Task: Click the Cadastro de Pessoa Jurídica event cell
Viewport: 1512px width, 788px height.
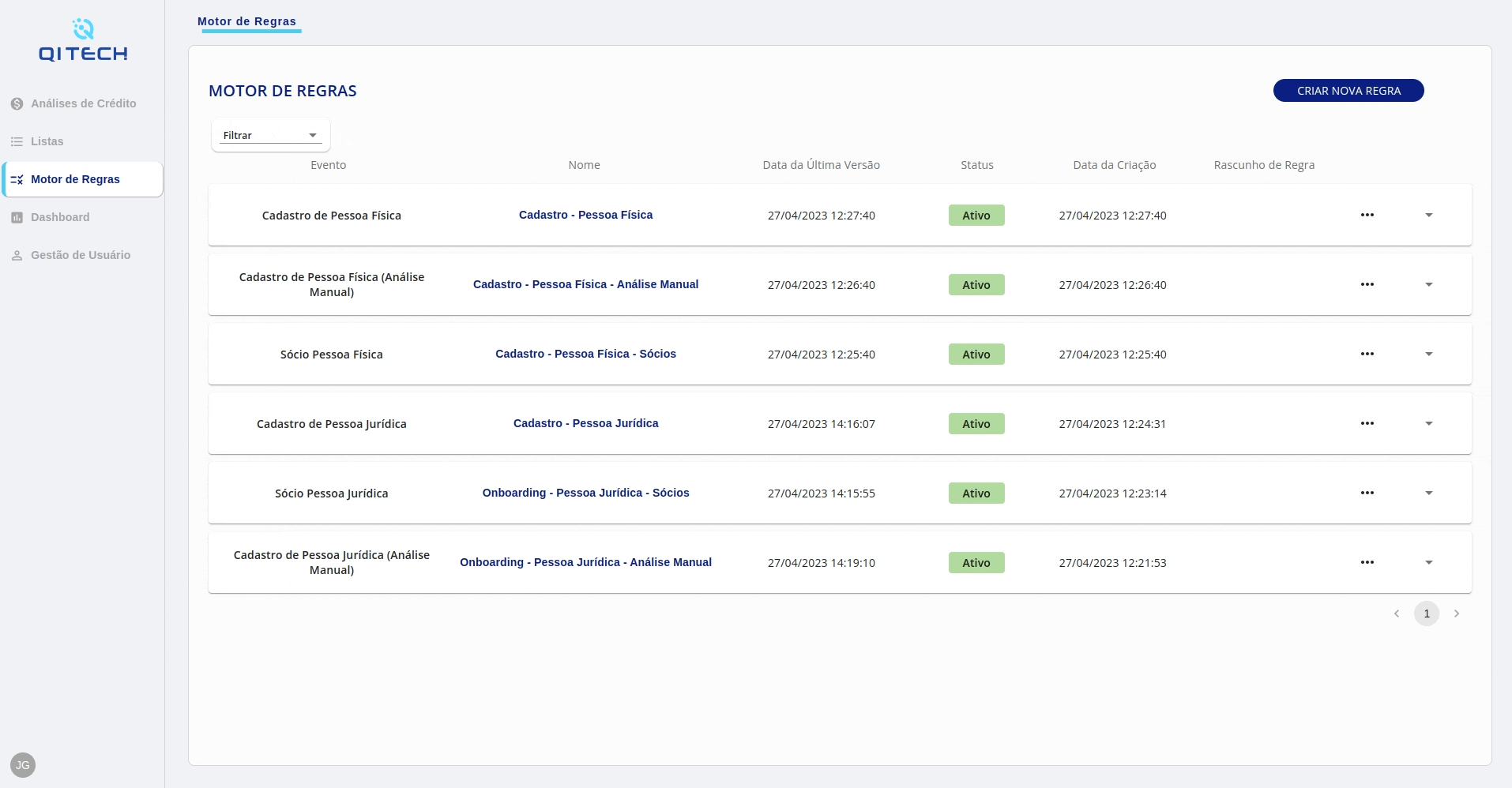Action: (x=332, y=424)
